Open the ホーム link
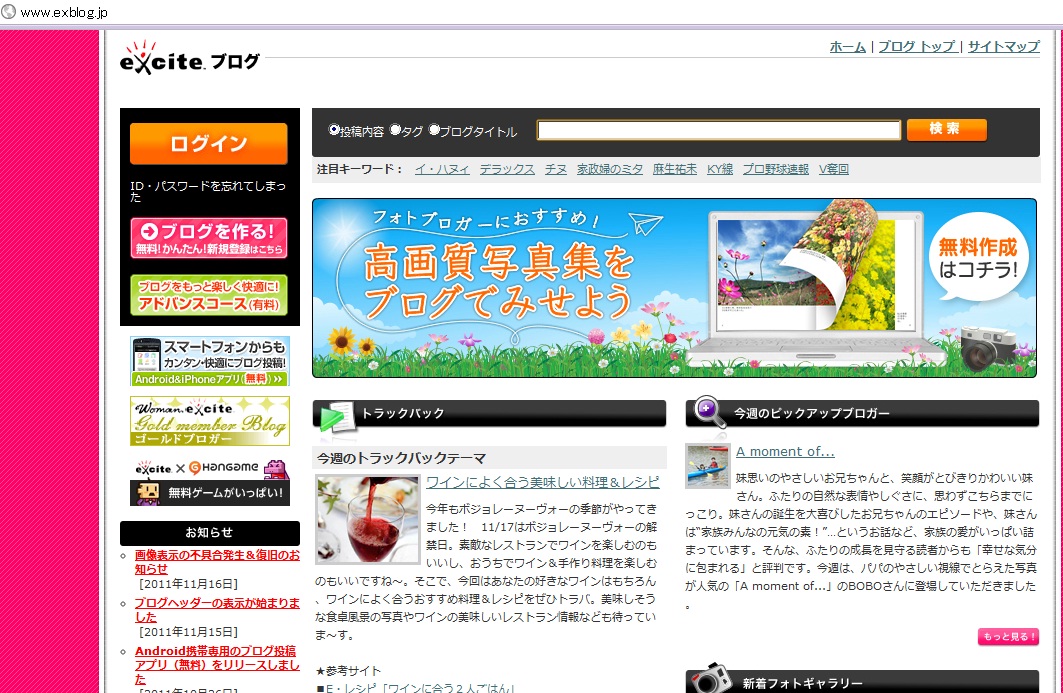Viewport: 1063px width, 693px height. (847, 47)
